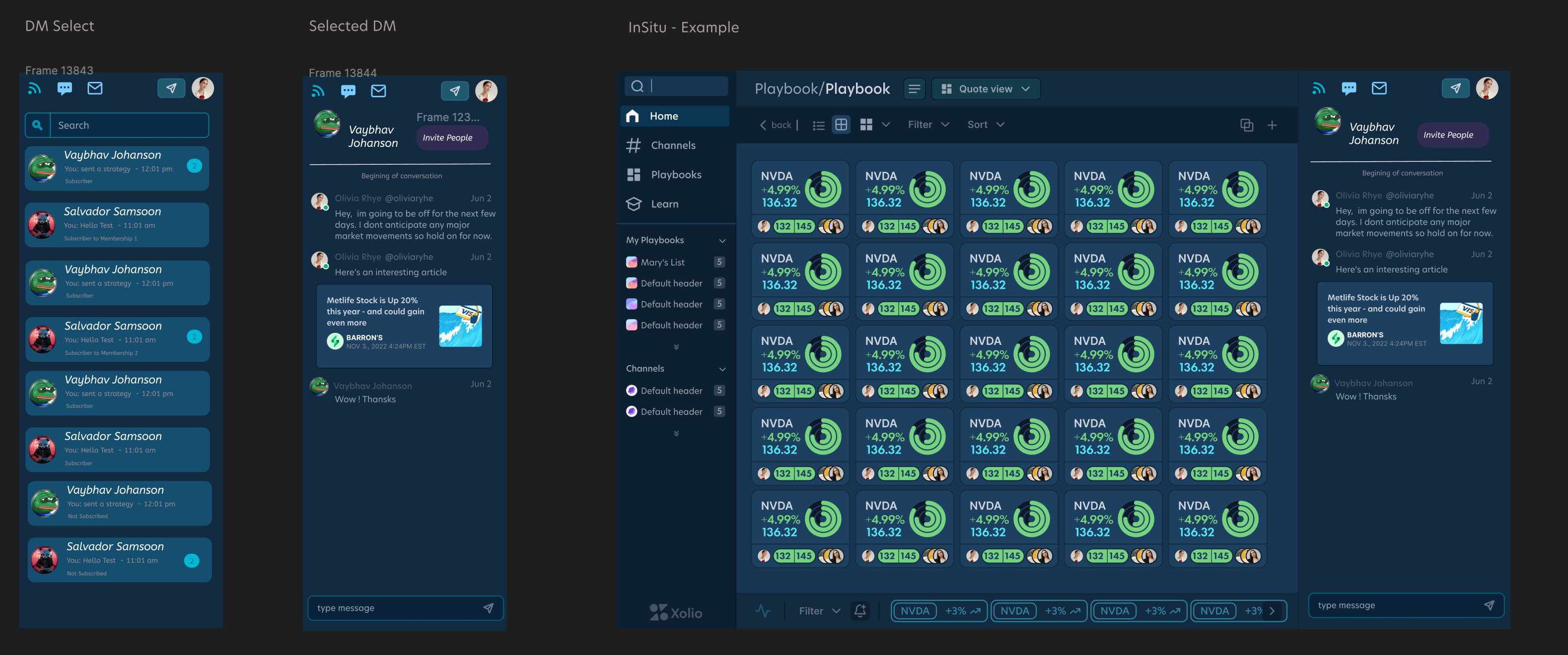Switch to bulleted list view
Image resolution: width=1568 pixels, height=655 pixels.
coord(818,125)
